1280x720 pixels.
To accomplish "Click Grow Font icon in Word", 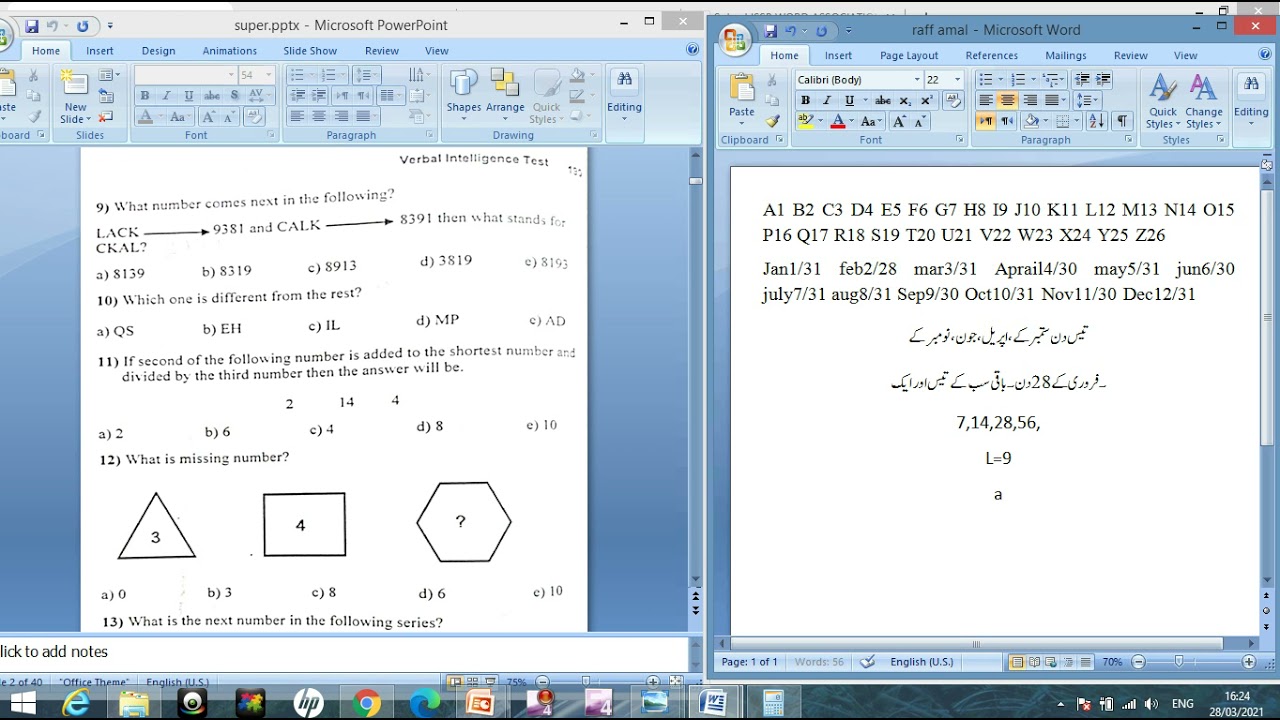I will point(899,121).
